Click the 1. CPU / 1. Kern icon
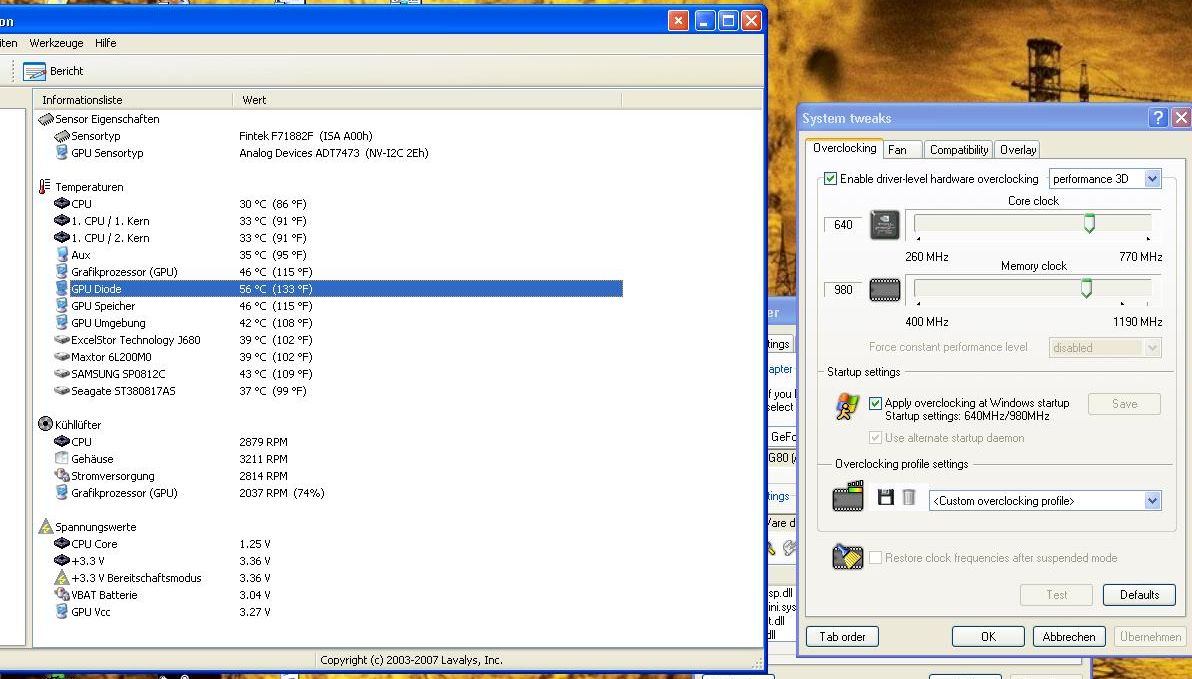The image size is (1192, 679). coord(62,221)
